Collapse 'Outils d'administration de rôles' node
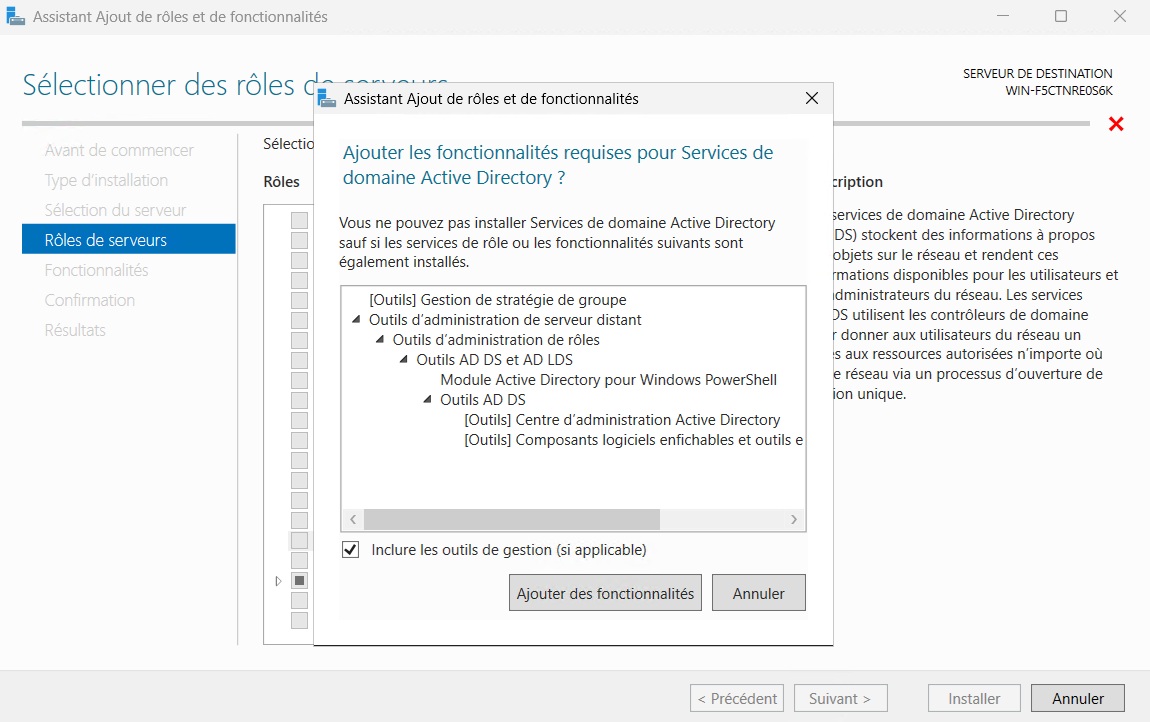The width and height of the screenshot is (1150, 722). point(380,340)
